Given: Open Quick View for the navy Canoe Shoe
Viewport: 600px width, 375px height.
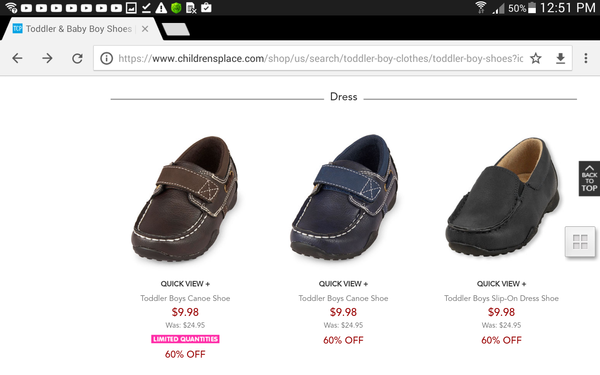Looking at the screenshot, I should pyautogui.click(x=343, y=284).
